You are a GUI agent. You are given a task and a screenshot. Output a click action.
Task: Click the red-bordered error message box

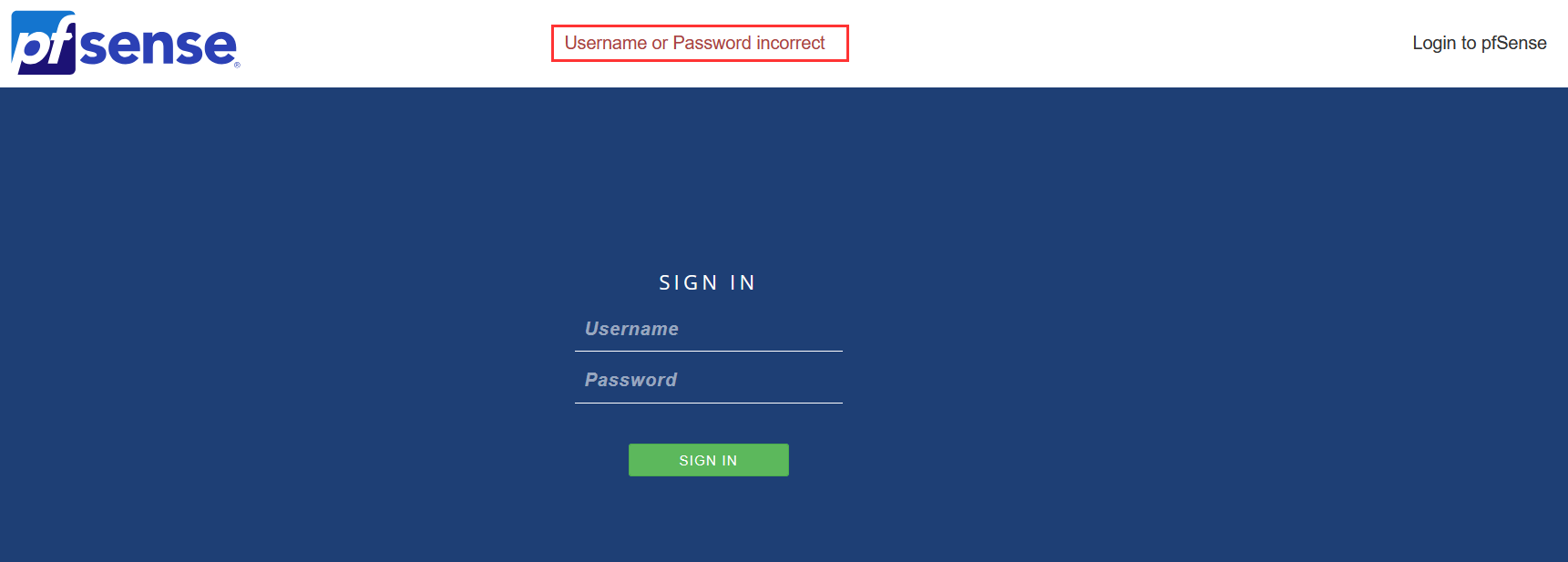tap(699, 43)
